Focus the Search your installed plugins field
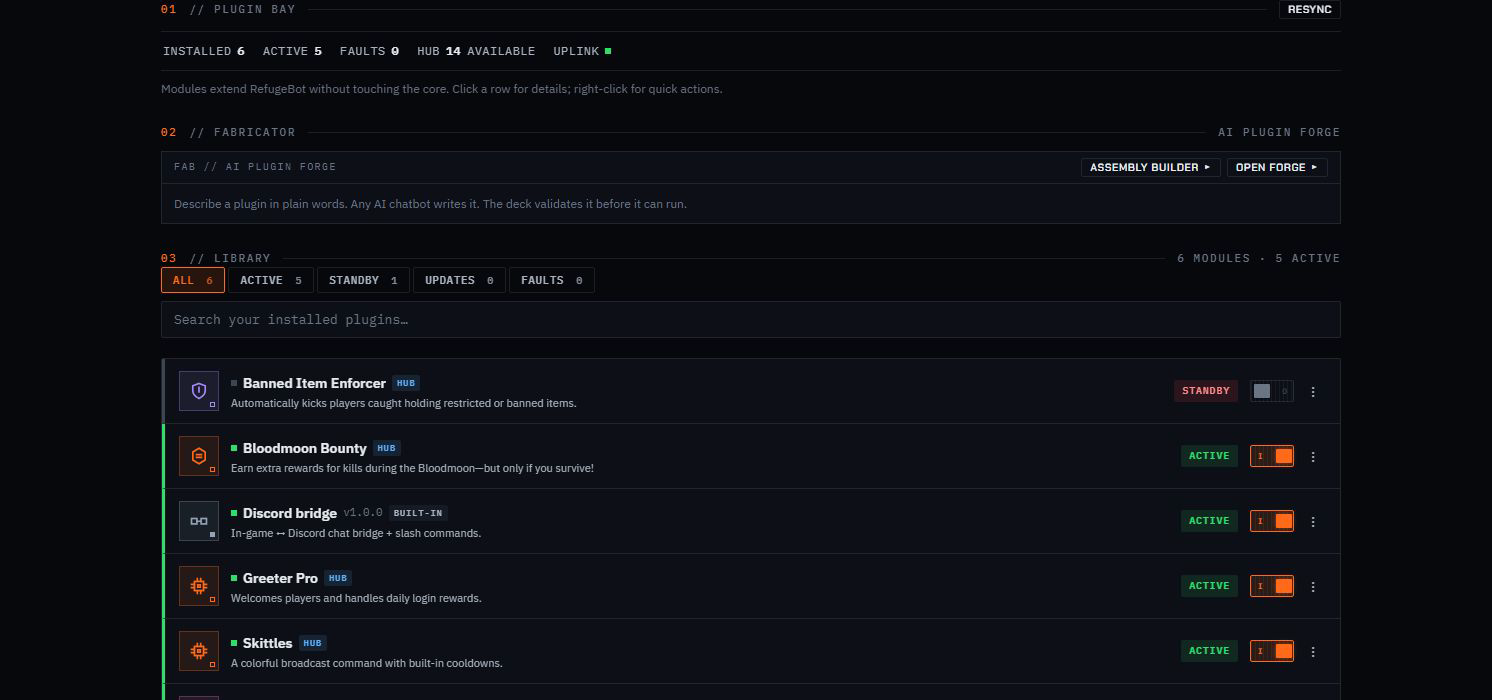Image resolution: width=1492 pixels, height=700 pixels. pos(750,320)
